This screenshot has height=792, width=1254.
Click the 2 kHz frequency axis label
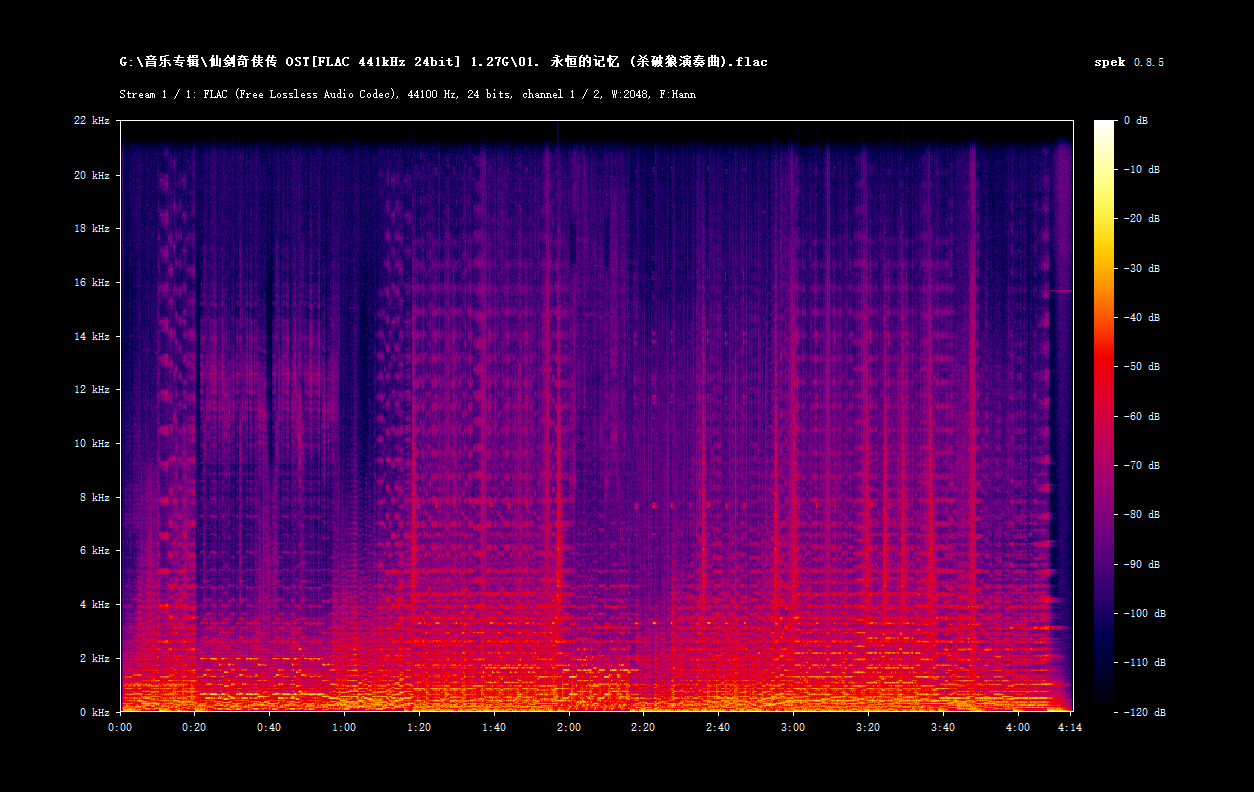coord(96,658)
